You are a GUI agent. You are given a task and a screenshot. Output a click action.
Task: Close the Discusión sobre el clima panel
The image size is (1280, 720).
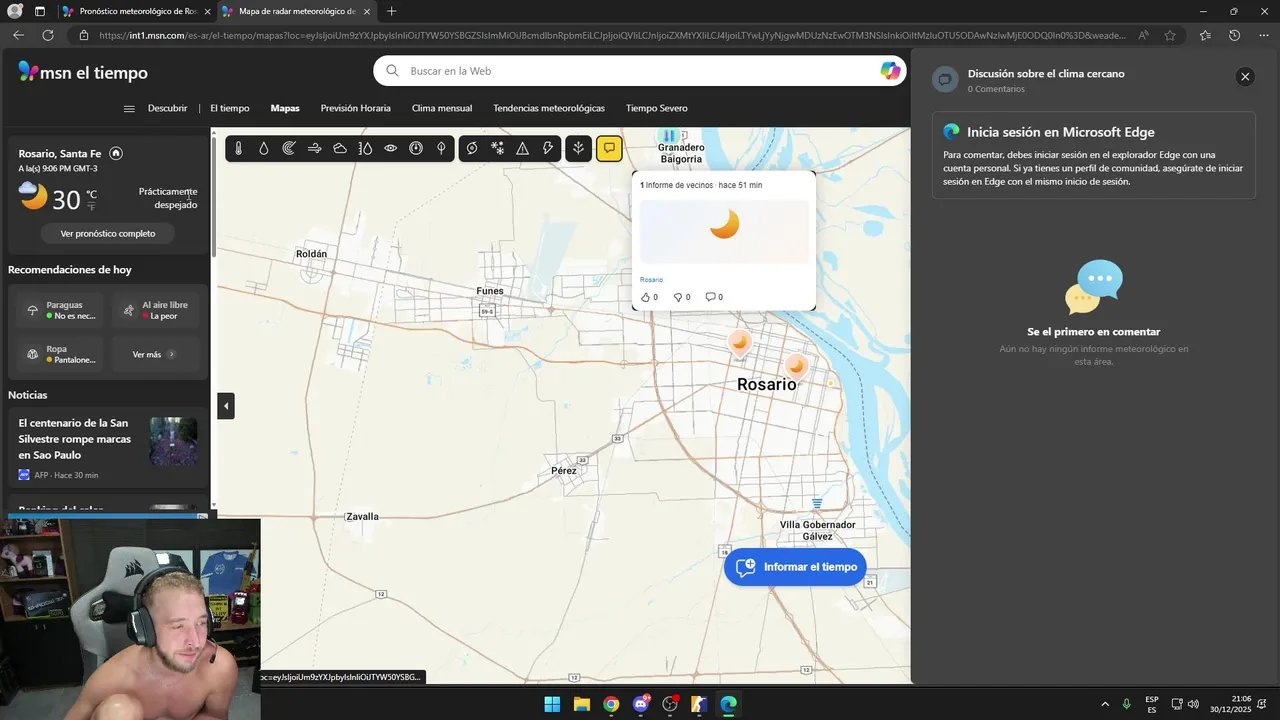pos(1245,77)
